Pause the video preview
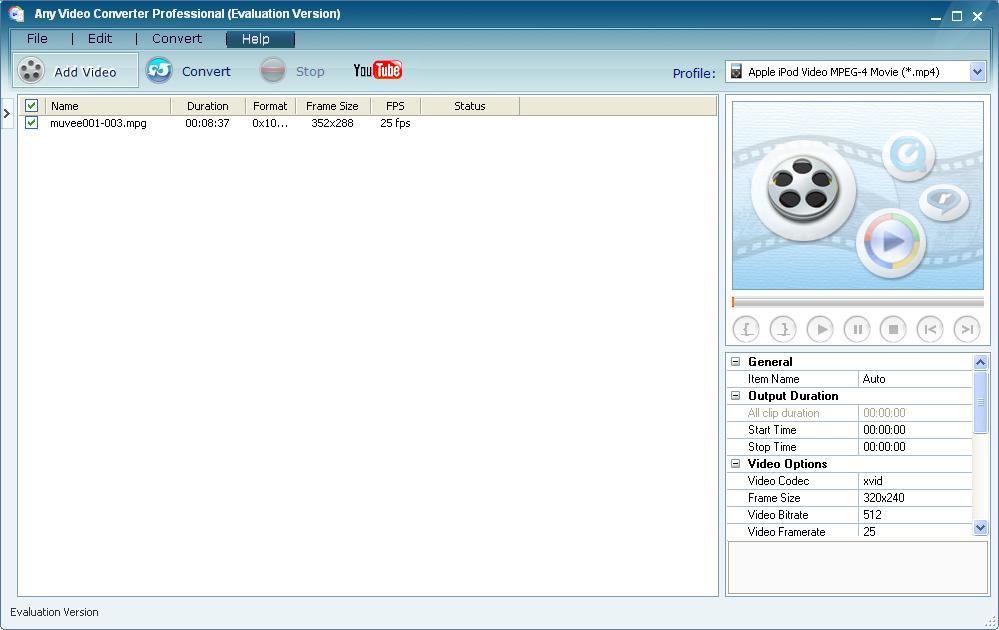 857,329
